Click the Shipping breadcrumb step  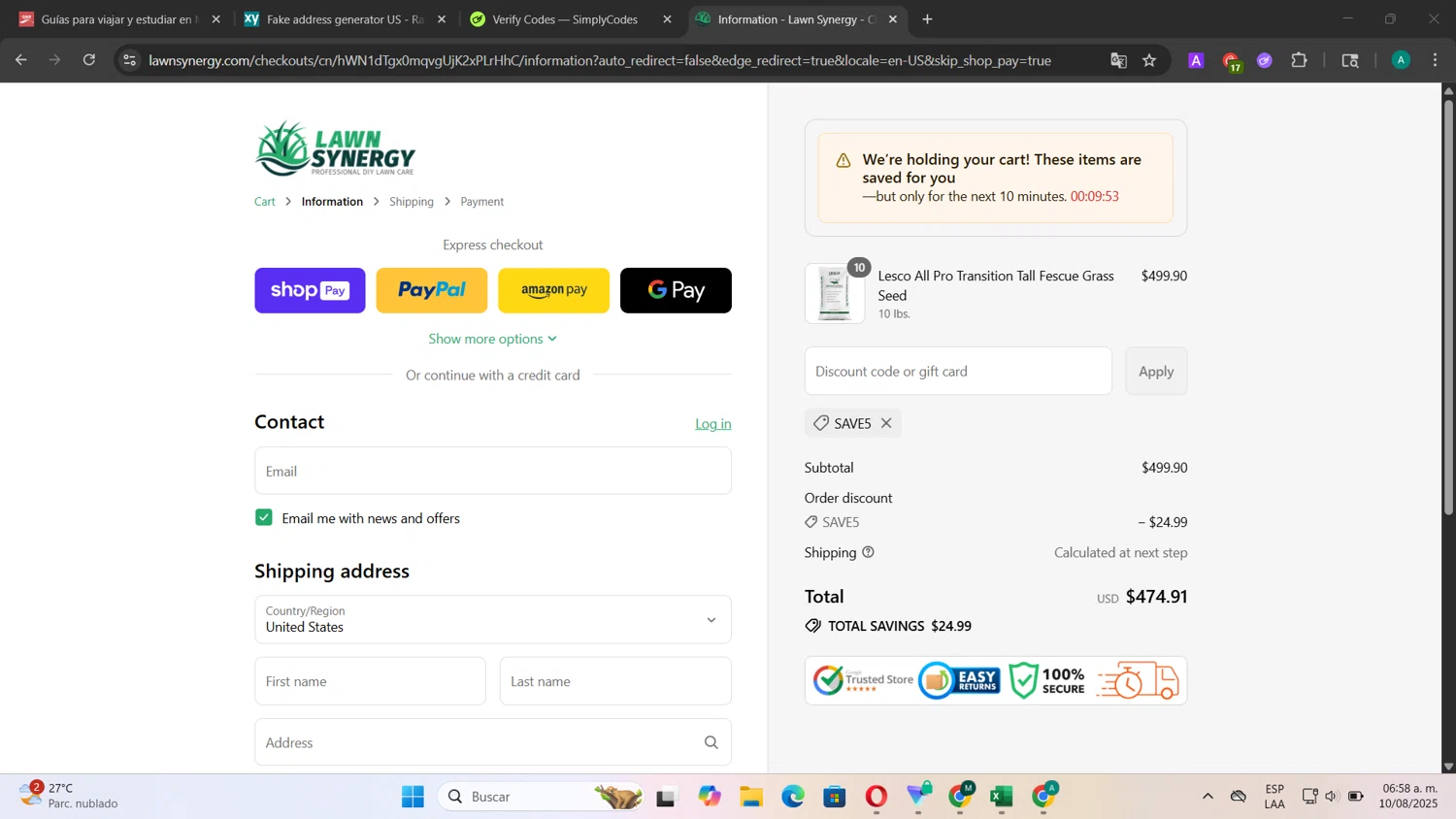412,202
